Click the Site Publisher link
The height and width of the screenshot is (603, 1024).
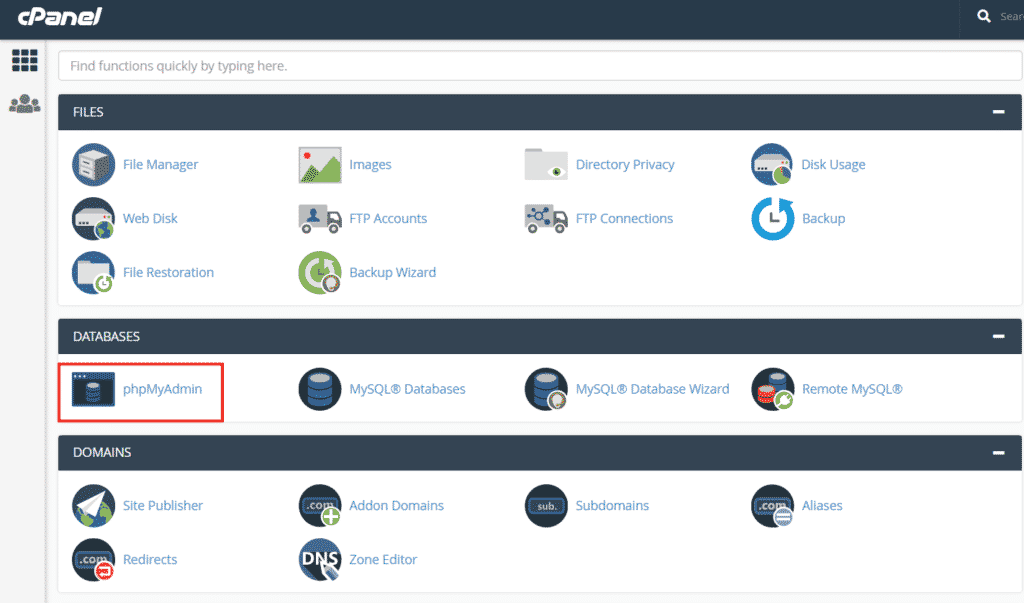pos(163,506)
